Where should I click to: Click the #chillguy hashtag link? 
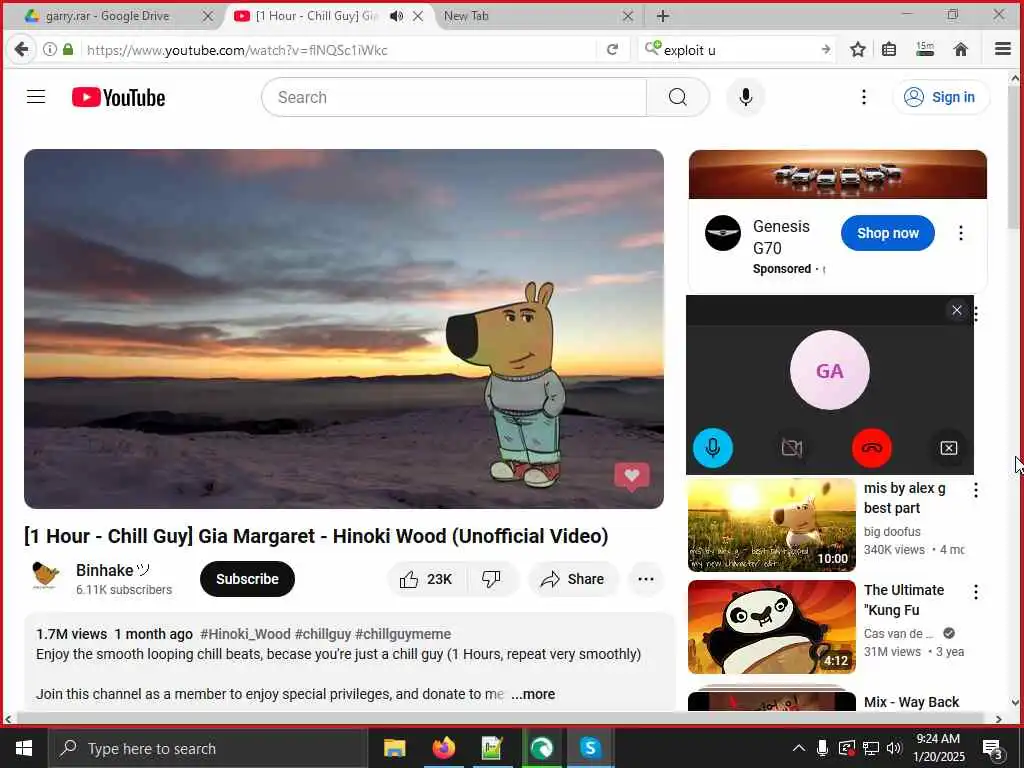tap(323, 634)
